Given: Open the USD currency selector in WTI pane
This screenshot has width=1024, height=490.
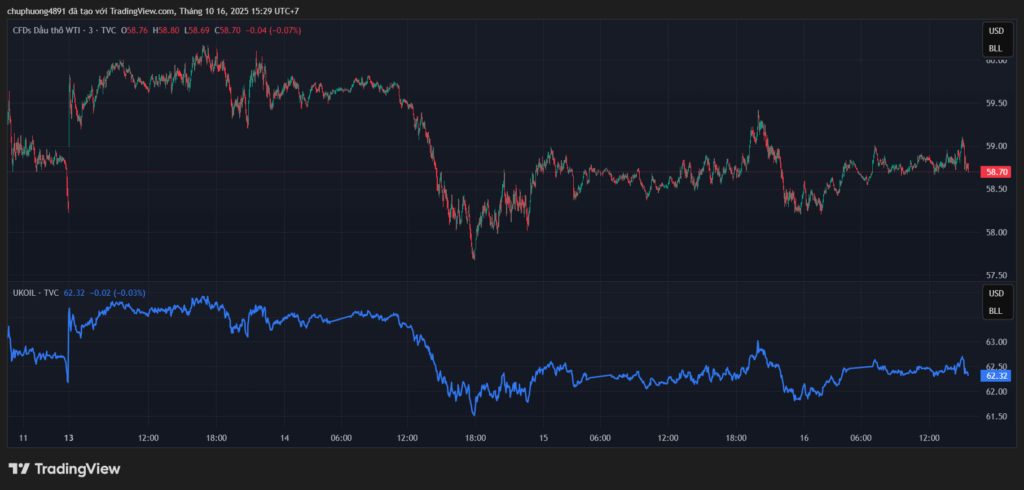Looking at the screenshot, I should coord(995,31).
